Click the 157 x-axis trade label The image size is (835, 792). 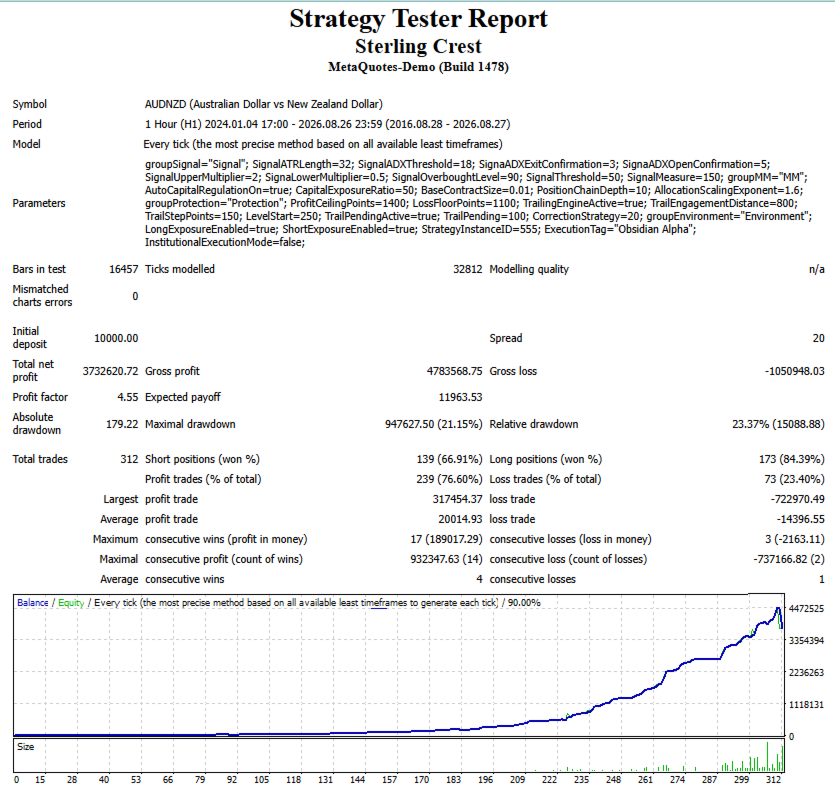(389, 780)
